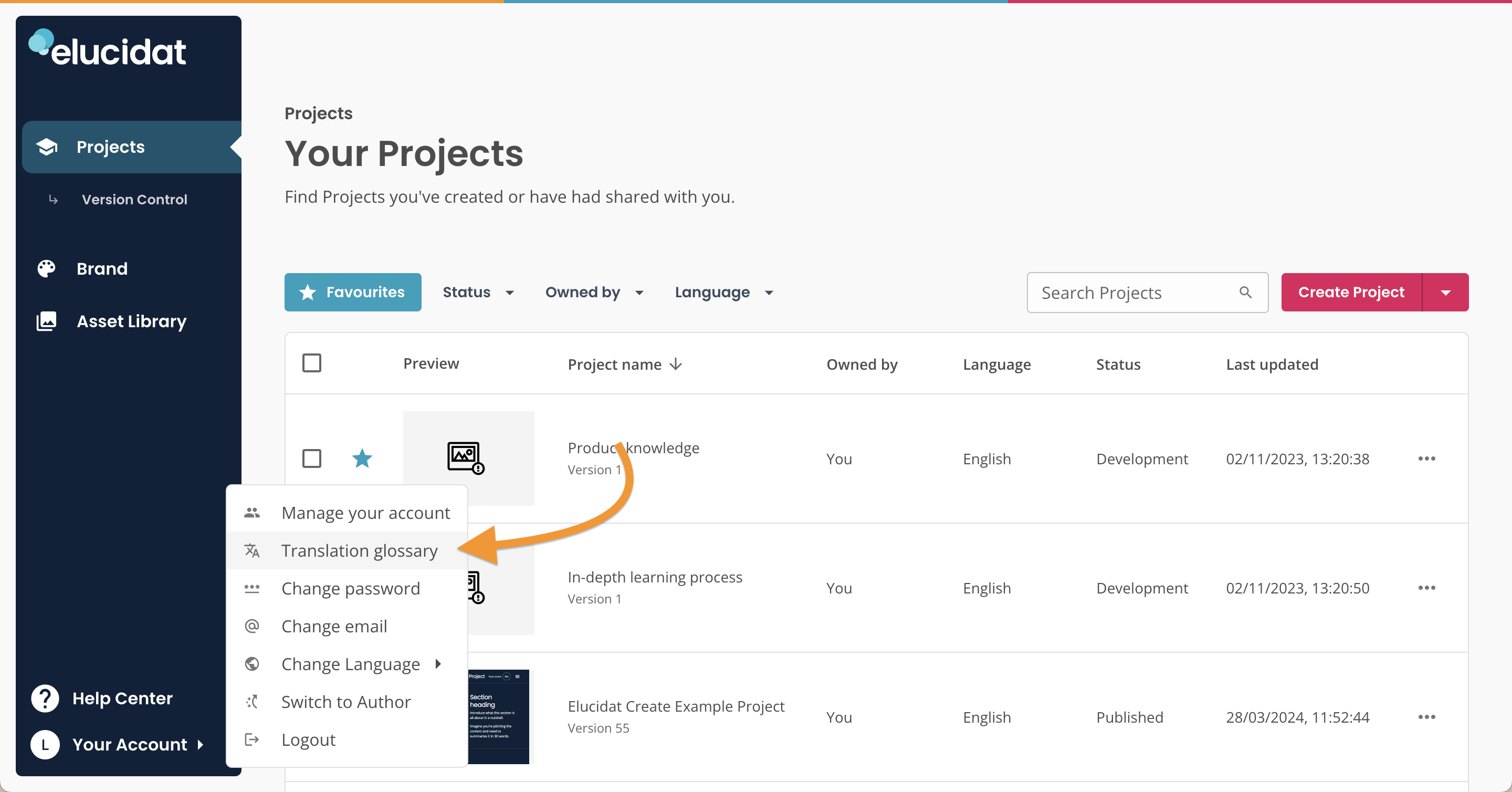Unfavourite the Product knowledge star
This screenshot has width=1512, height=792.
pyautogui.click(x=362, y=458)
